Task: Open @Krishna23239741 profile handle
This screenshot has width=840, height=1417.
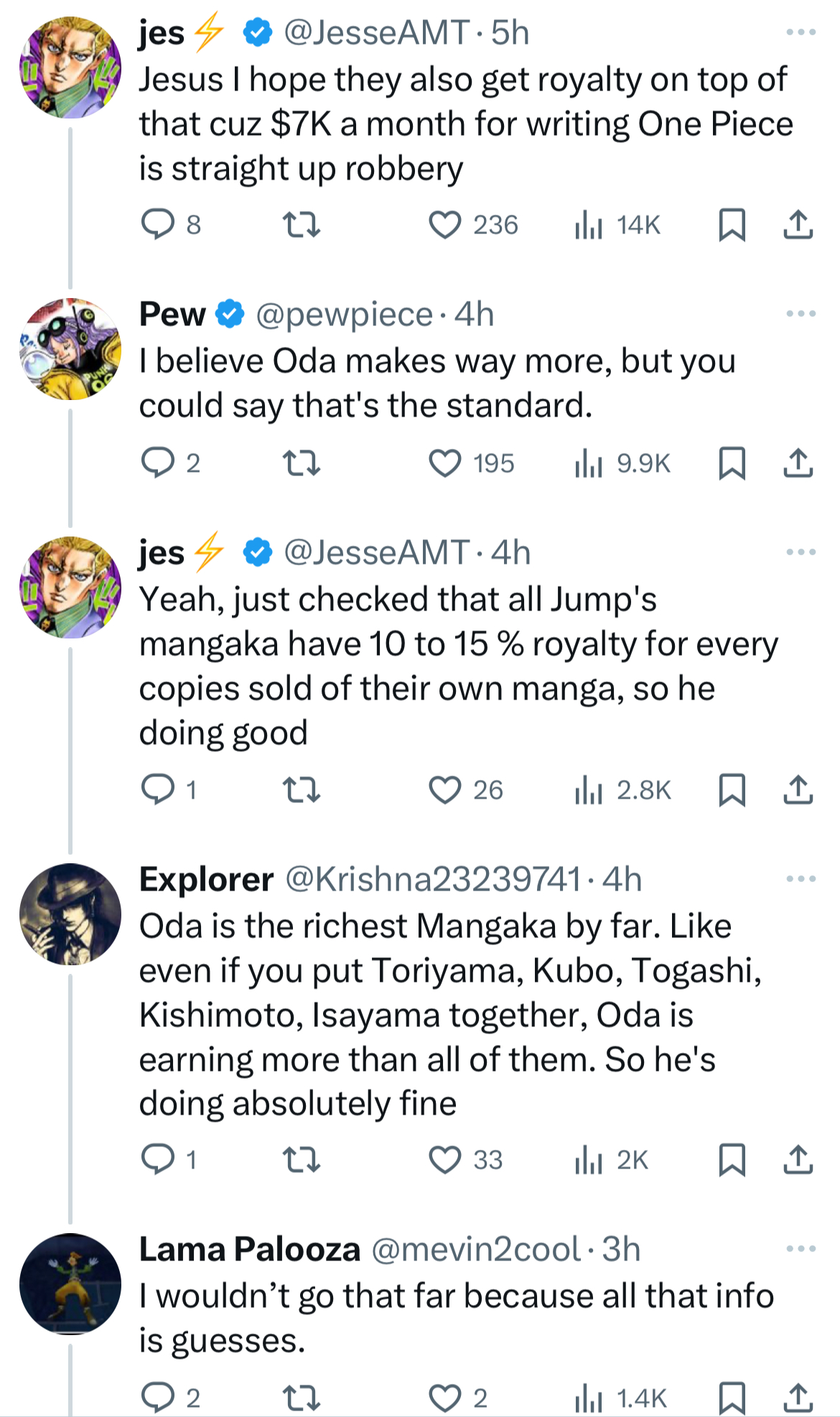Action: point(433,879)
